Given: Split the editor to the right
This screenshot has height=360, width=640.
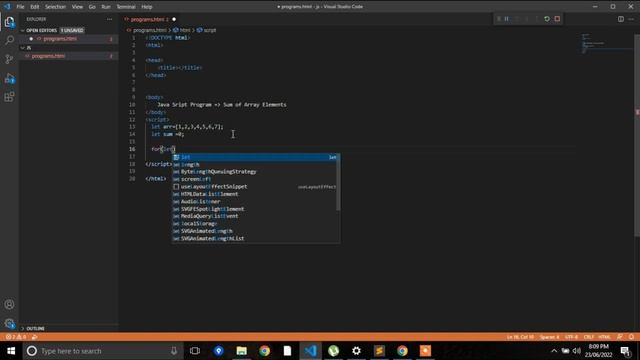Looking at the screenshot, I should tap(620, 19).
